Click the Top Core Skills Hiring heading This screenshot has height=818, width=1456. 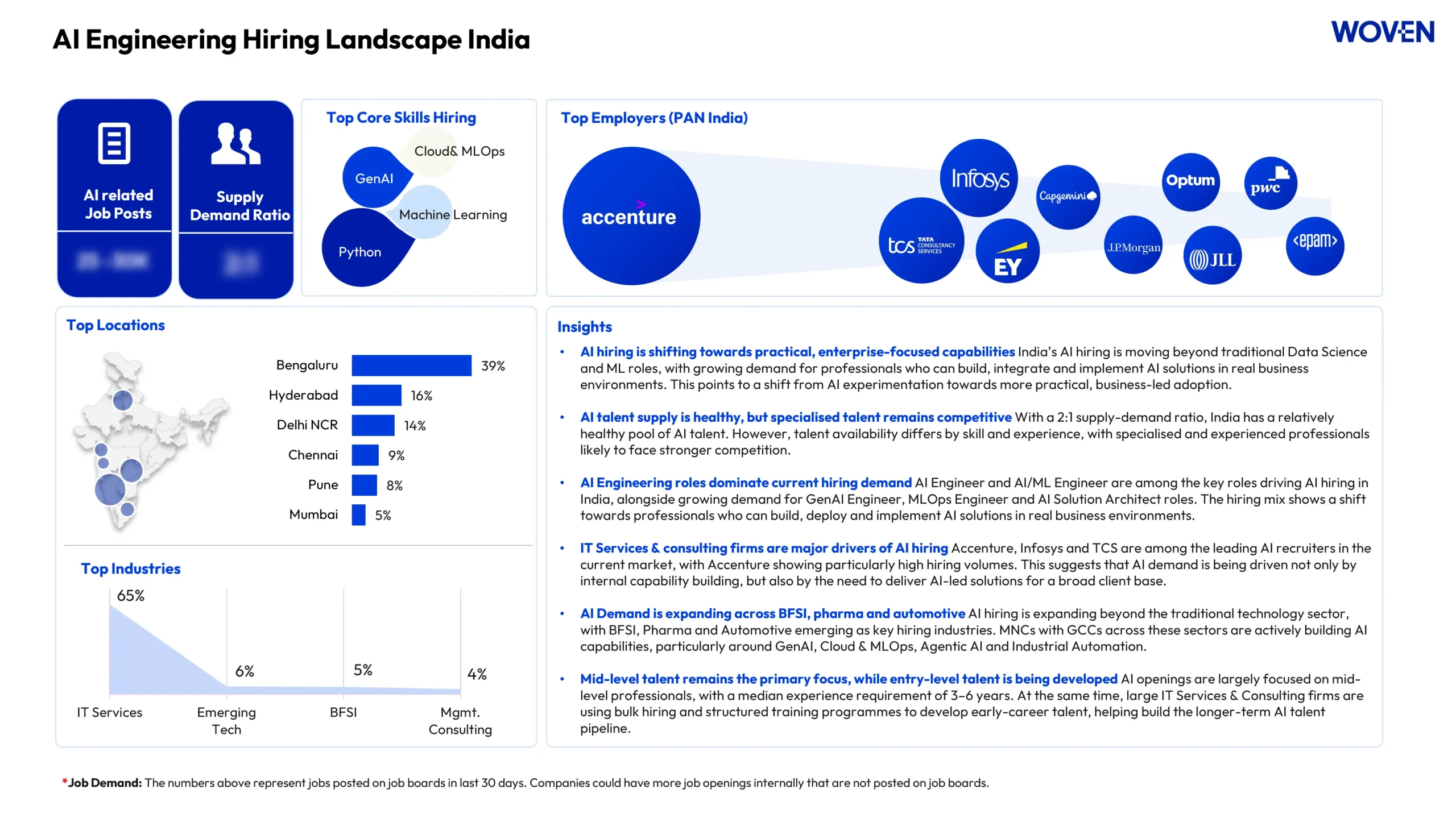point(401,118)
